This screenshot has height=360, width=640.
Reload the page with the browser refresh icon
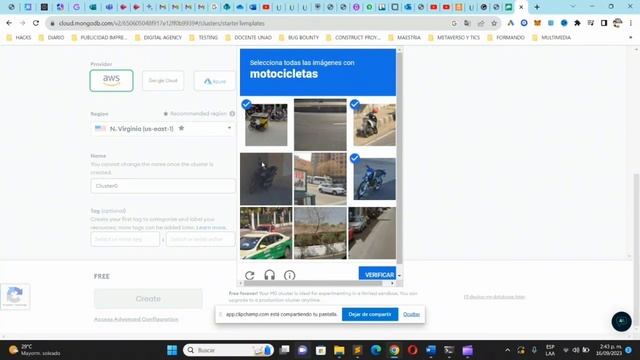pyautogui.click(x=36, y=23)
